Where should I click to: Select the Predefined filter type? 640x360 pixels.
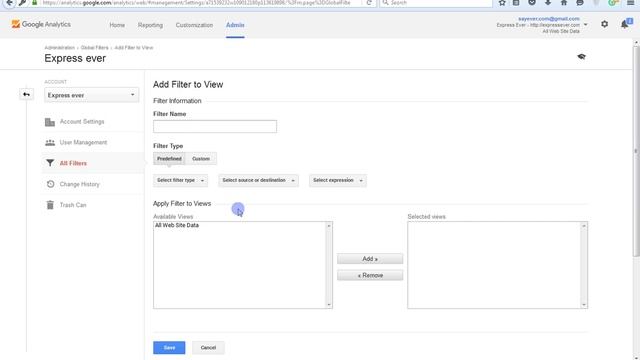point(169,158)
